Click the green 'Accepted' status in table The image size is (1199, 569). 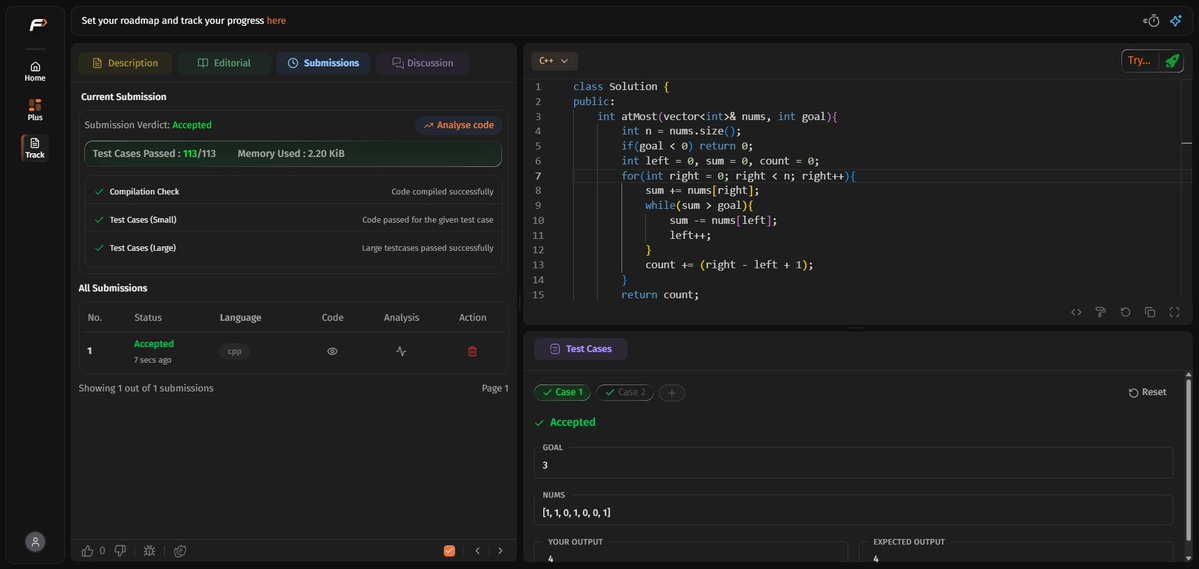(x=154, y=344)
